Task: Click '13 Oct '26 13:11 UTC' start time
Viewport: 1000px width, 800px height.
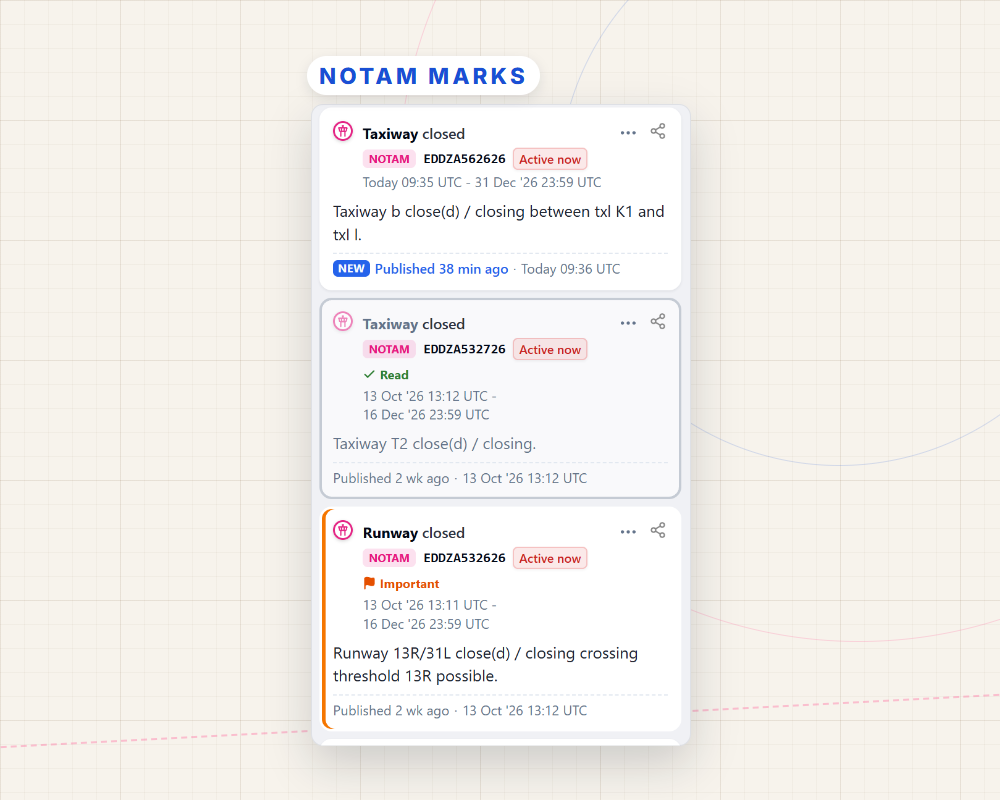Action: click(425, 605)
